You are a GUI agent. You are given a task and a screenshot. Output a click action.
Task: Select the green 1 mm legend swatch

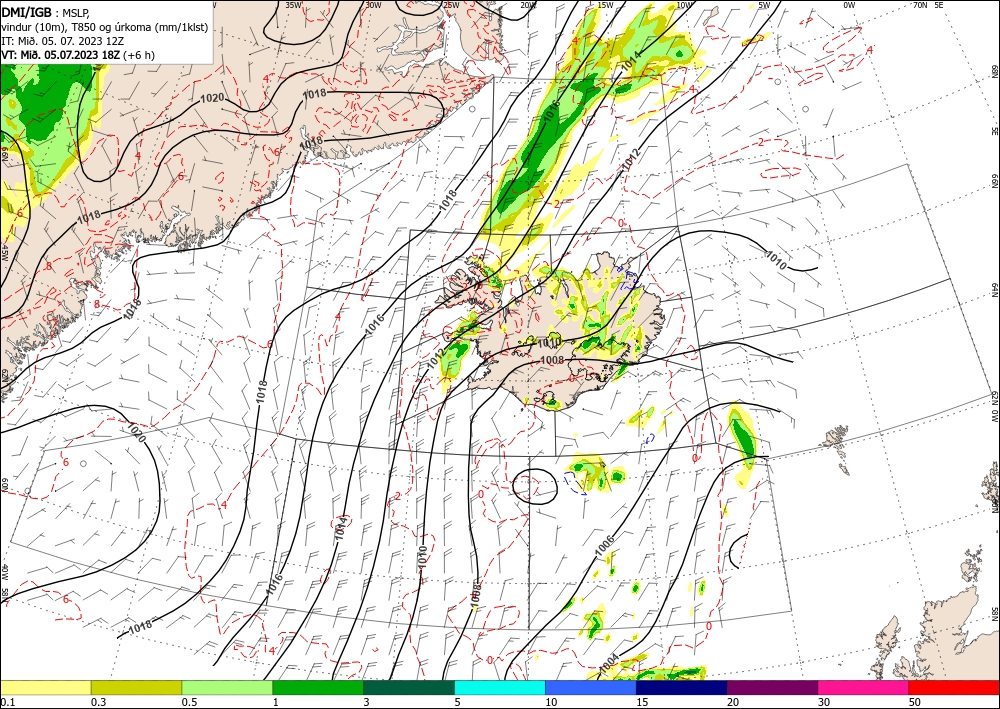pyautogui.click(x=318, y=687)
